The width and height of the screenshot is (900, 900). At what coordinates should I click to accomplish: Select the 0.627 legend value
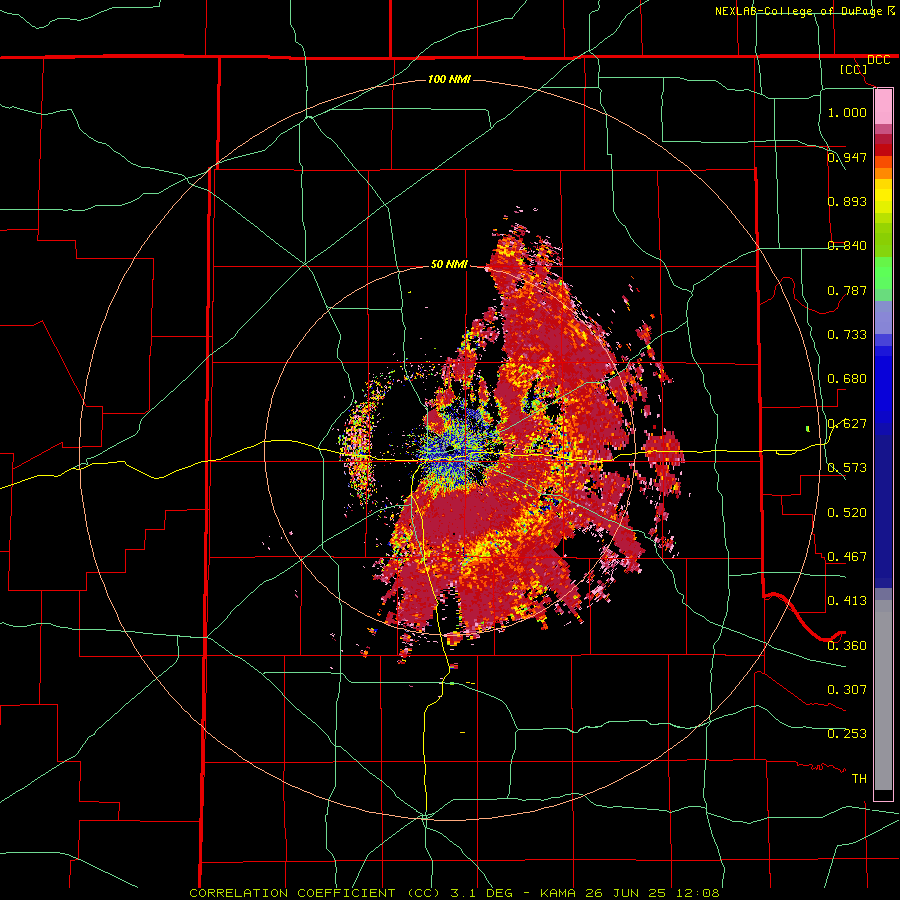(847, 423)
